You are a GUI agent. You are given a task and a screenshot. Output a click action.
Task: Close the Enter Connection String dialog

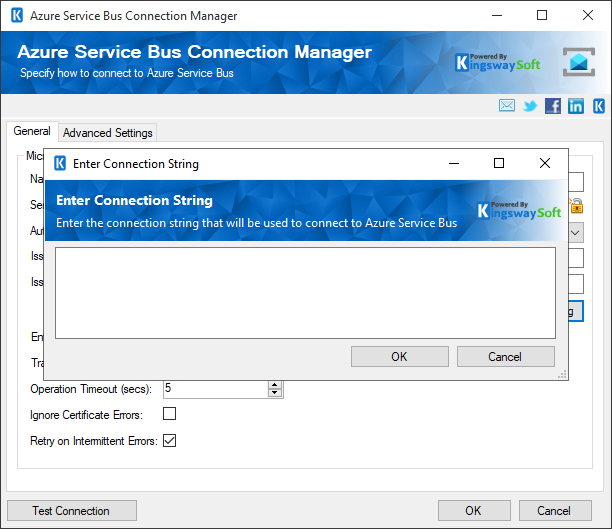coord(545,163)
